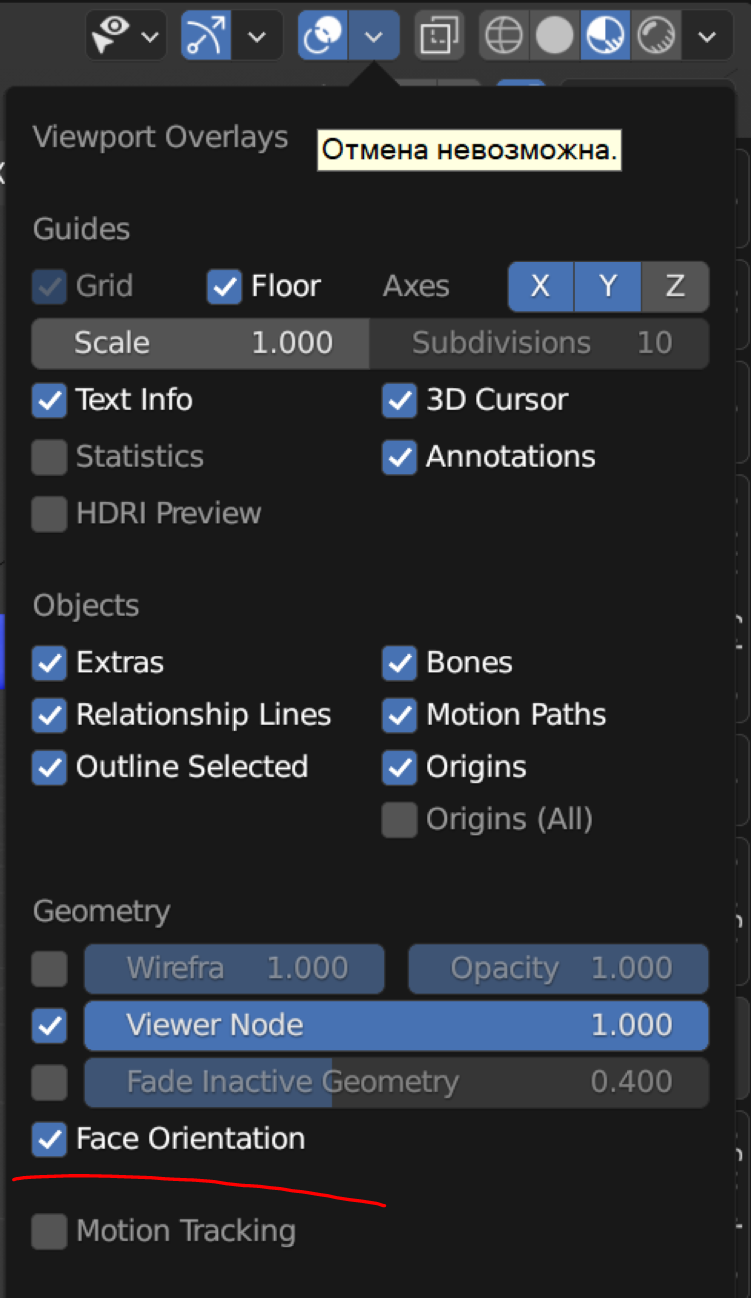
Task: Enable the Statistics checkbox
Action: [49, 457]
